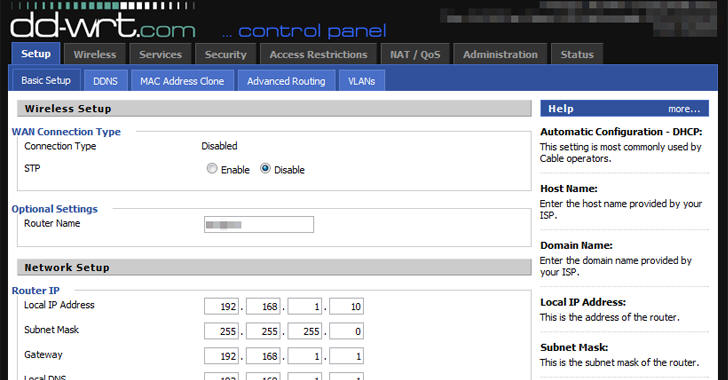
Task: Switch to the Security tab
Action: 226,54
